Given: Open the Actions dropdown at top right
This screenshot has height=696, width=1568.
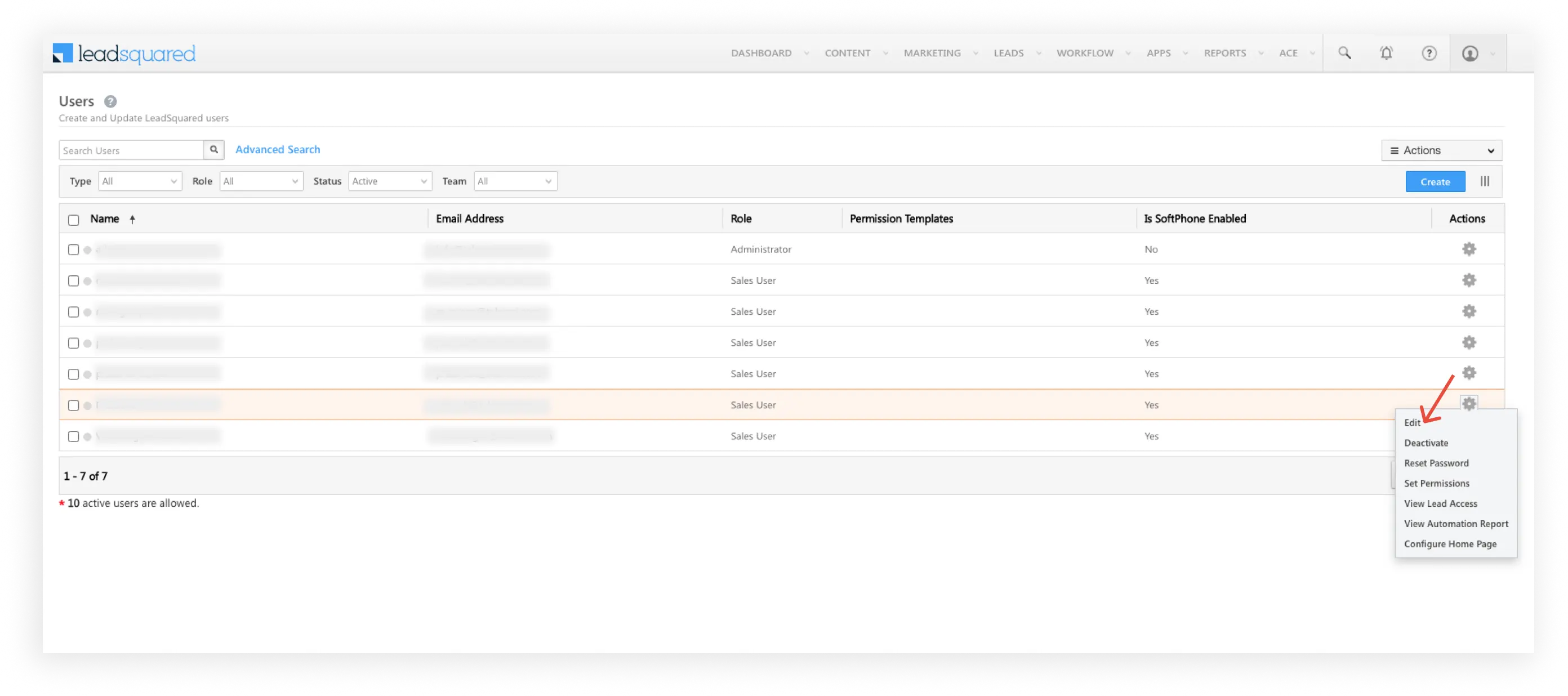Looking at the screenshot, I should 1441,150.
